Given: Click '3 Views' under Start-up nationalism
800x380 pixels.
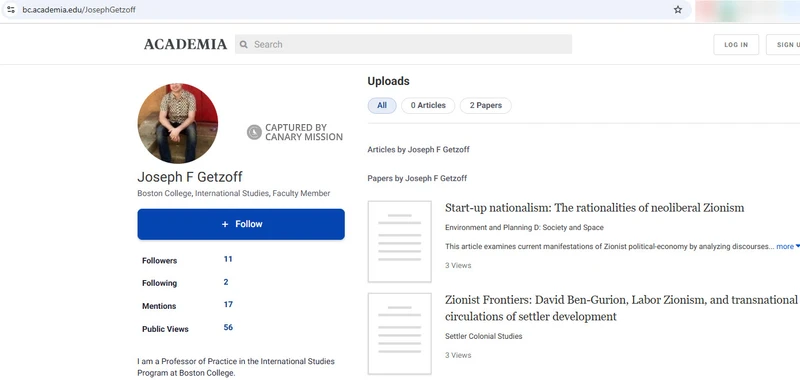Looking at the screenshot, I should [458, 265].
